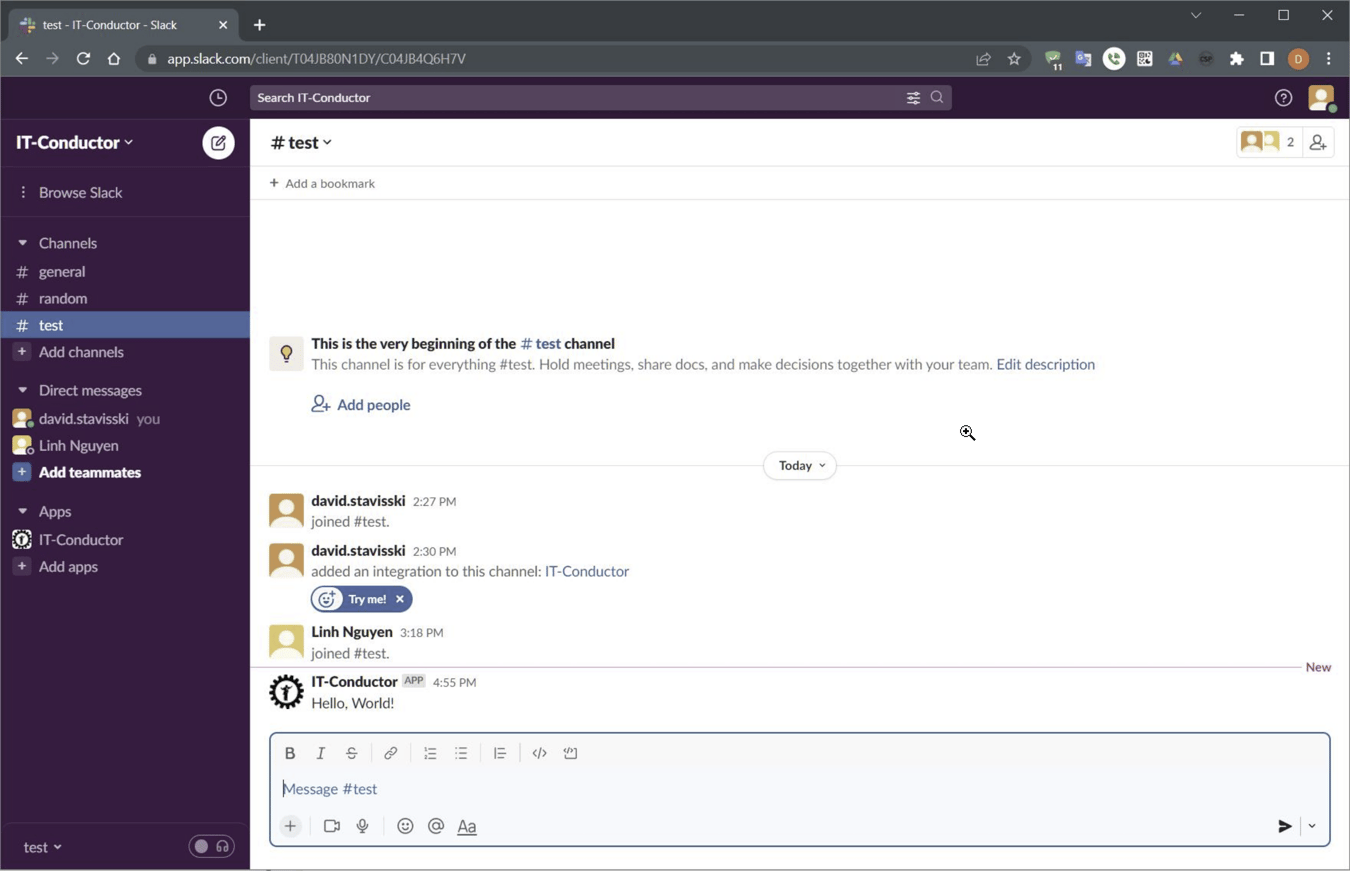Insert a link using the link icon
Image resolution: width=1350 pixels, height=871 pixels.
[390, 752]
